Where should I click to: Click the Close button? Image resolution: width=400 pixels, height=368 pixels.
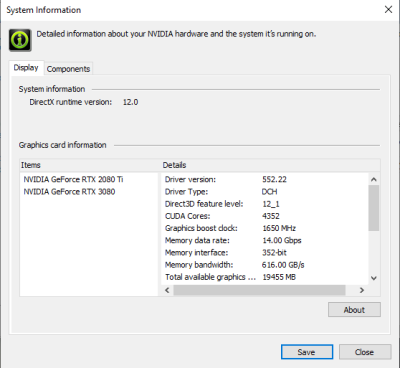point(365,352)
